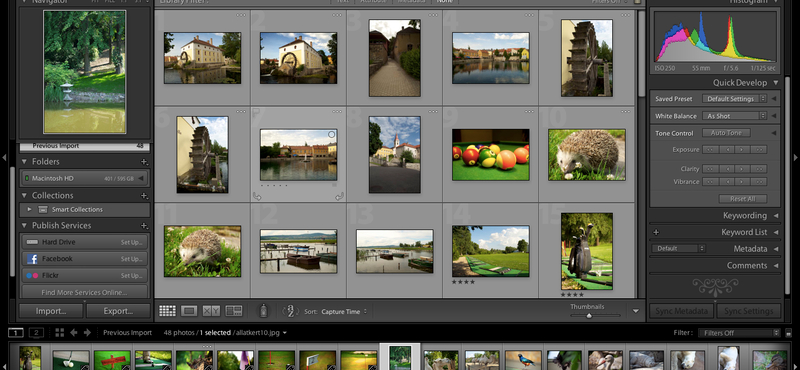Image resolution: width=800 pixels, height=370 pixels.
Task: Add a collection with the plus icon
Action: coord(144,195)
